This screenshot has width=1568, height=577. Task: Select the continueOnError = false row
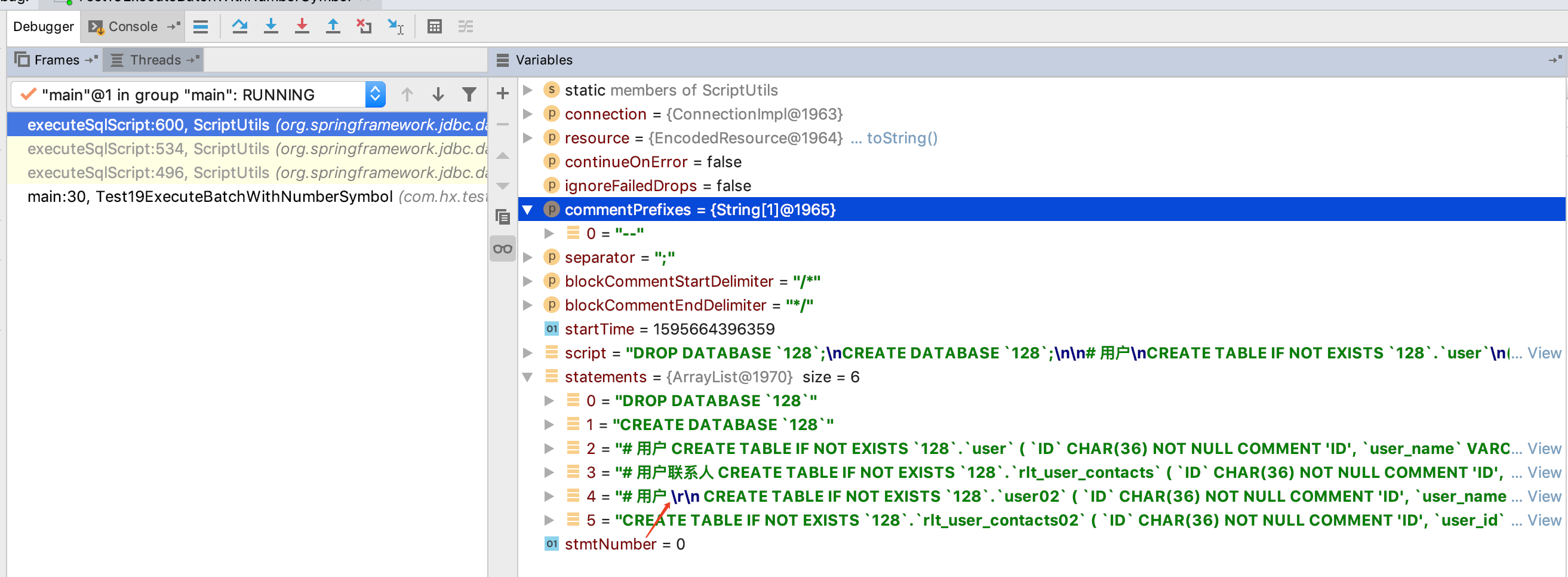(x=1041, y=161)
